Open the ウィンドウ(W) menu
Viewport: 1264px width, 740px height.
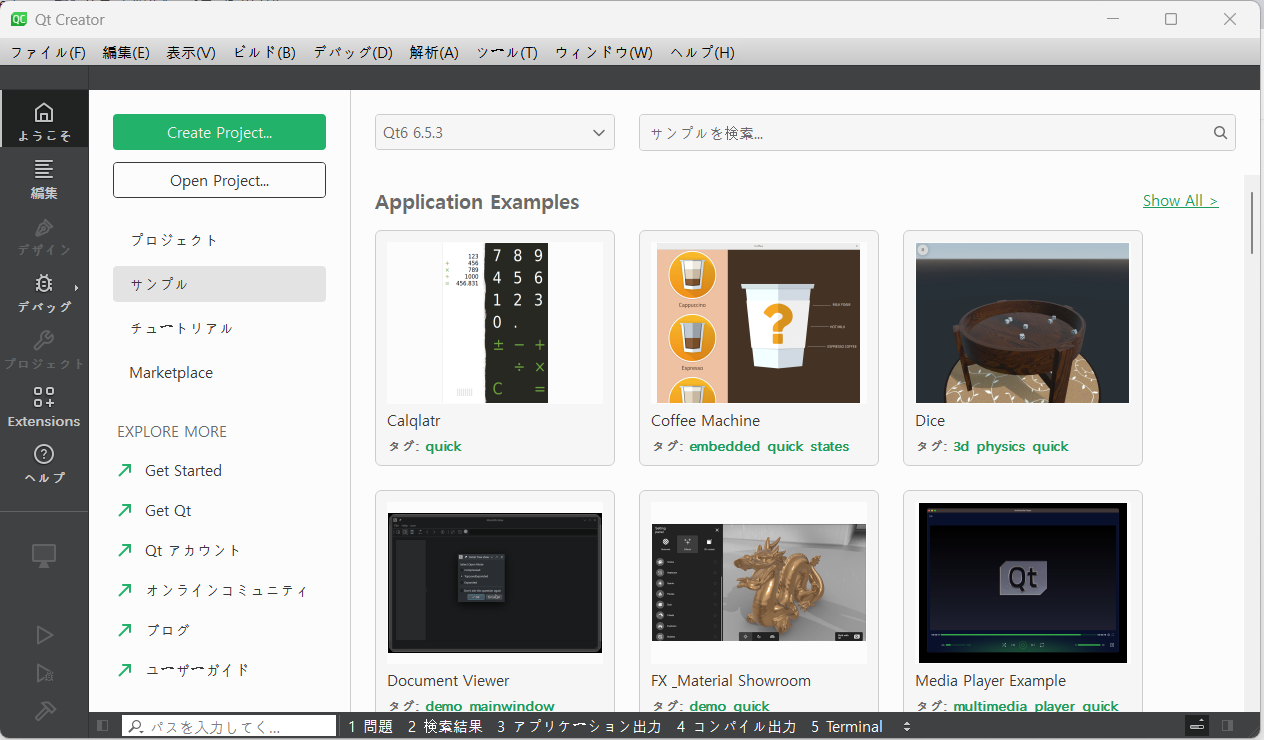pos(604,53)
